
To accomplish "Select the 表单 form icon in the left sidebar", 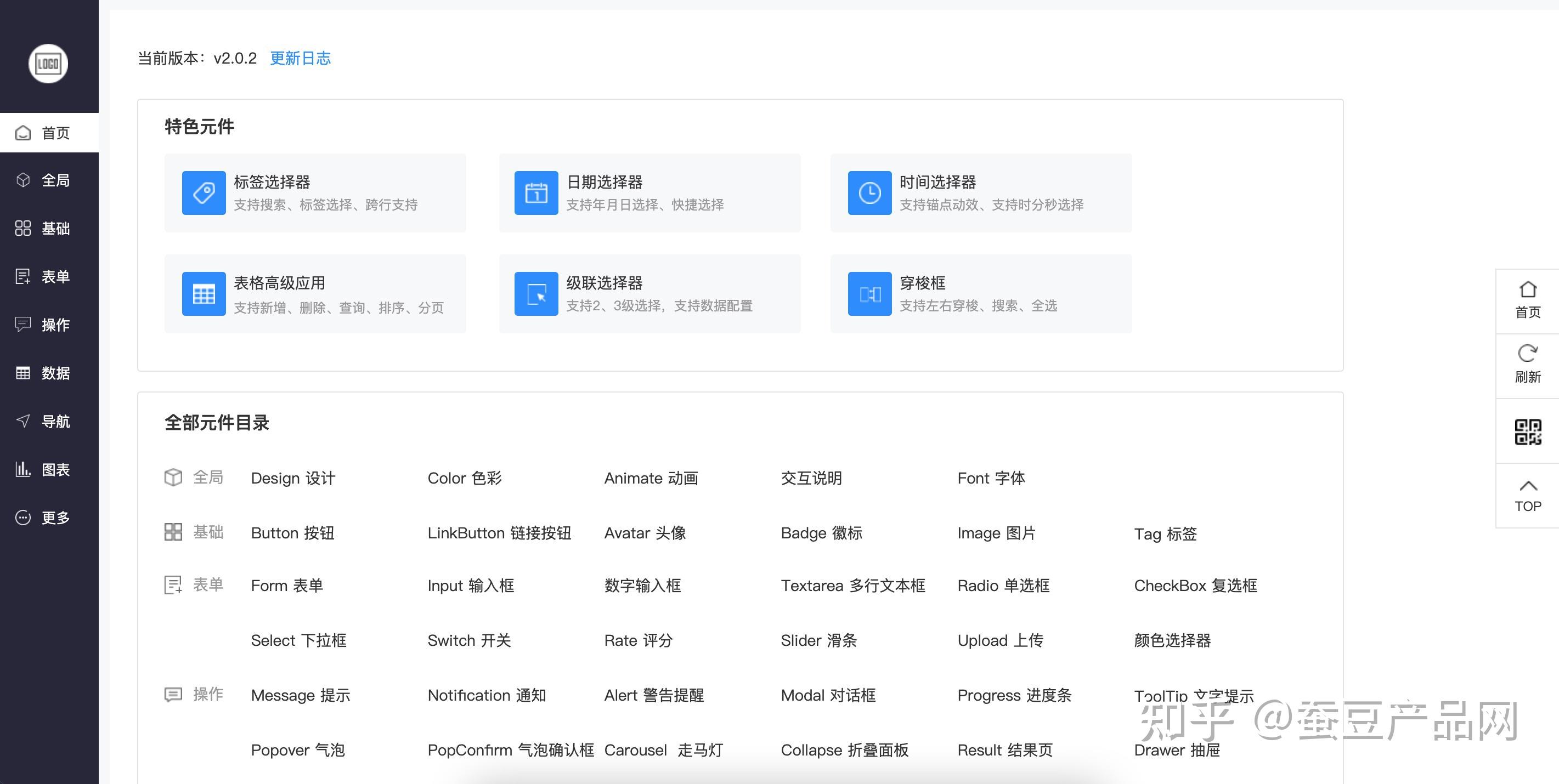I will pyautogui.click(x=22, y=276).
